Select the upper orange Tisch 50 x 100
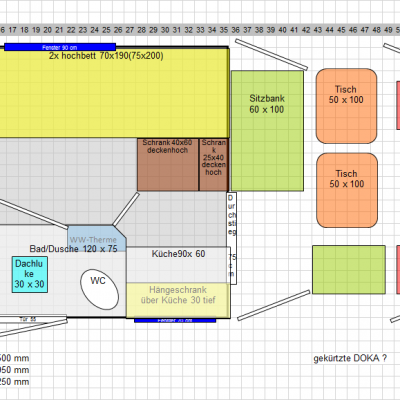 (x=346, y=106)
